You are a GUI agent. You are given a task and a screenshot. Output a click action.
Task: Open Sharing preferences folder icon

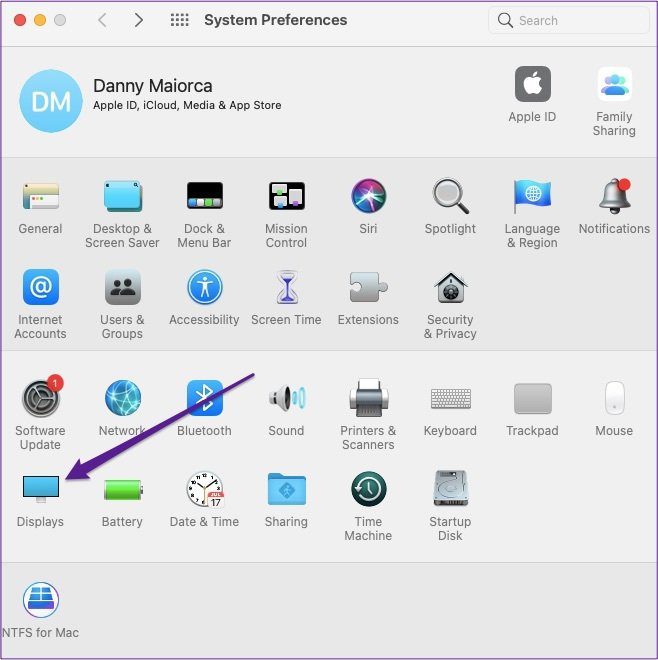click(x=287, y=489)
